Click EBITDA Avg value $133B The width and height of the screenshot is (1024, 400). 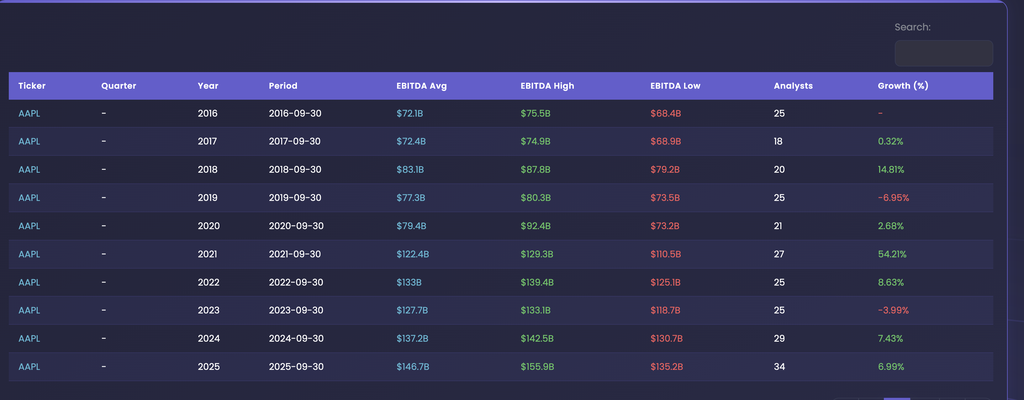(x=409, y=282)
